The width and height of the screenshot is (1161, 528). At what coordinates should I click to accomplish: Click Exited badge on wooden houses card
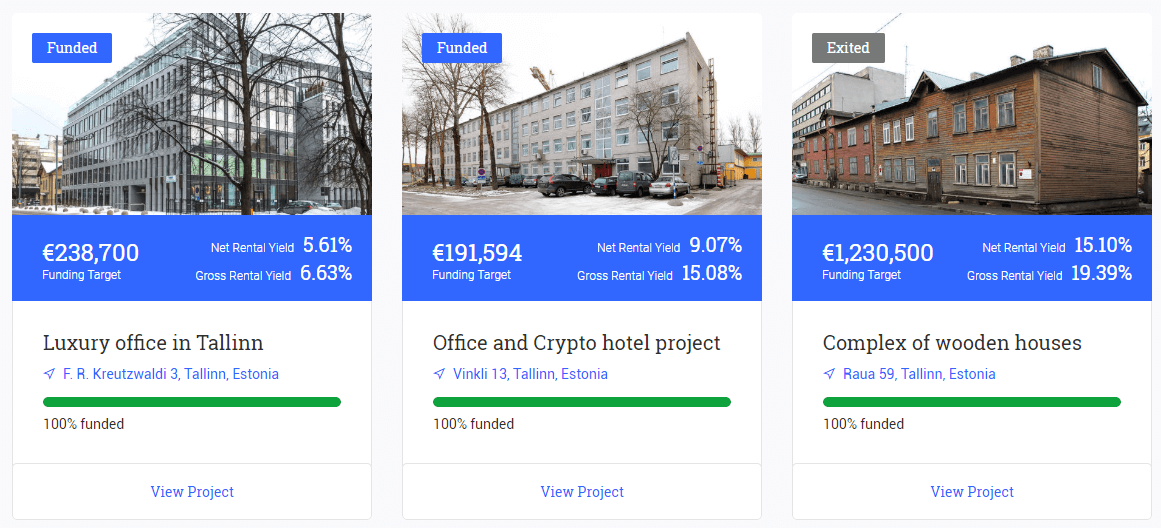[x=848, y=48]
